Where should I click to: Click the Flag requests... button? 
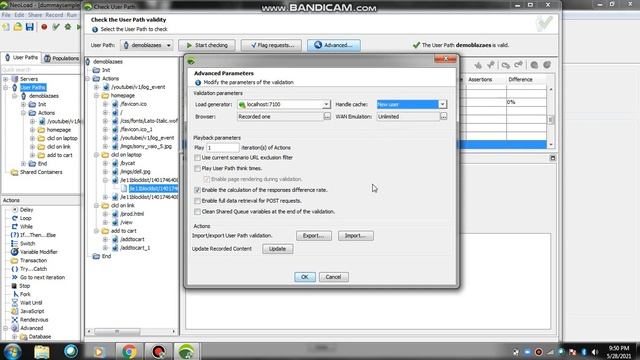271,45
